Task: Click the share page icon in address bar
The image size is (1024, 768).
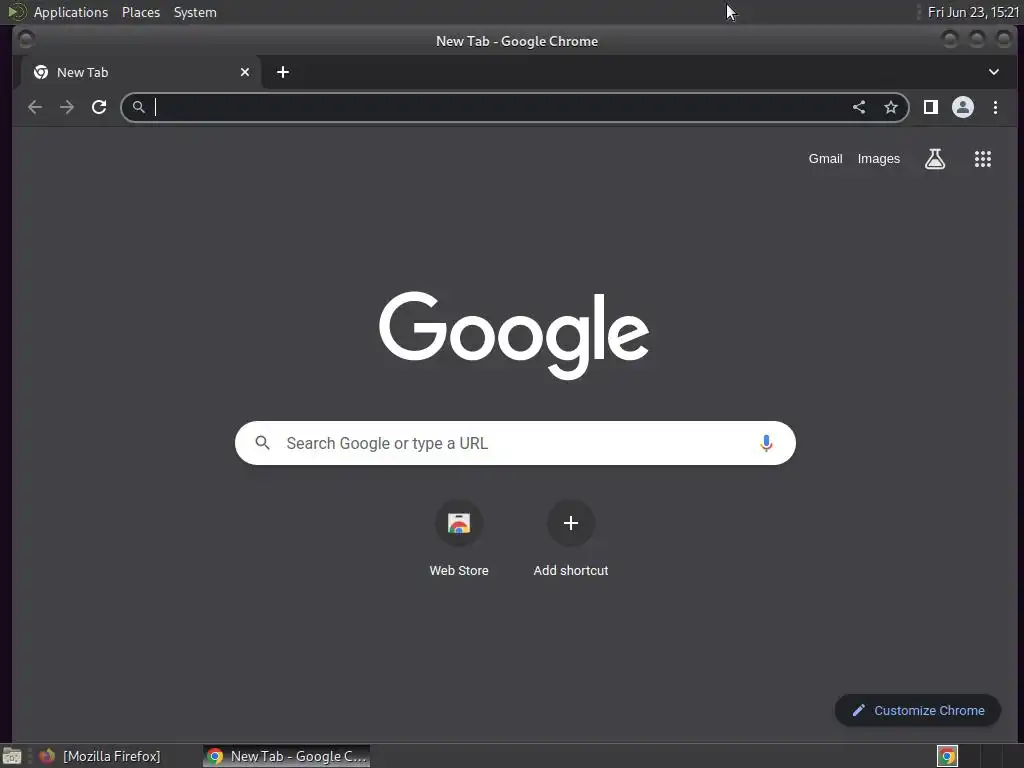Action: [859, 107]
